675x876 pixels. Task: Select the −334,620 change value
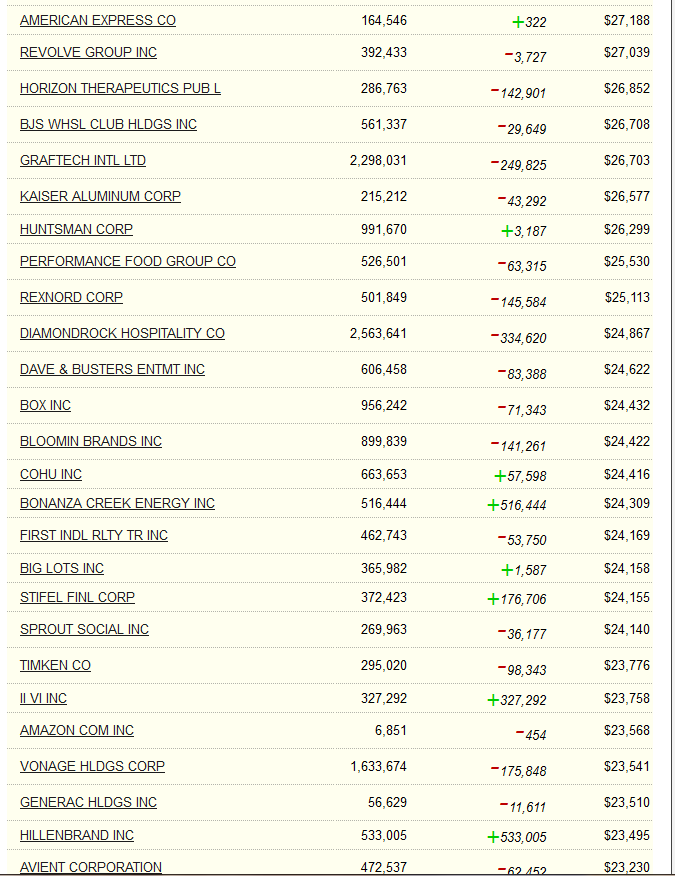click(x=519, y=338)
